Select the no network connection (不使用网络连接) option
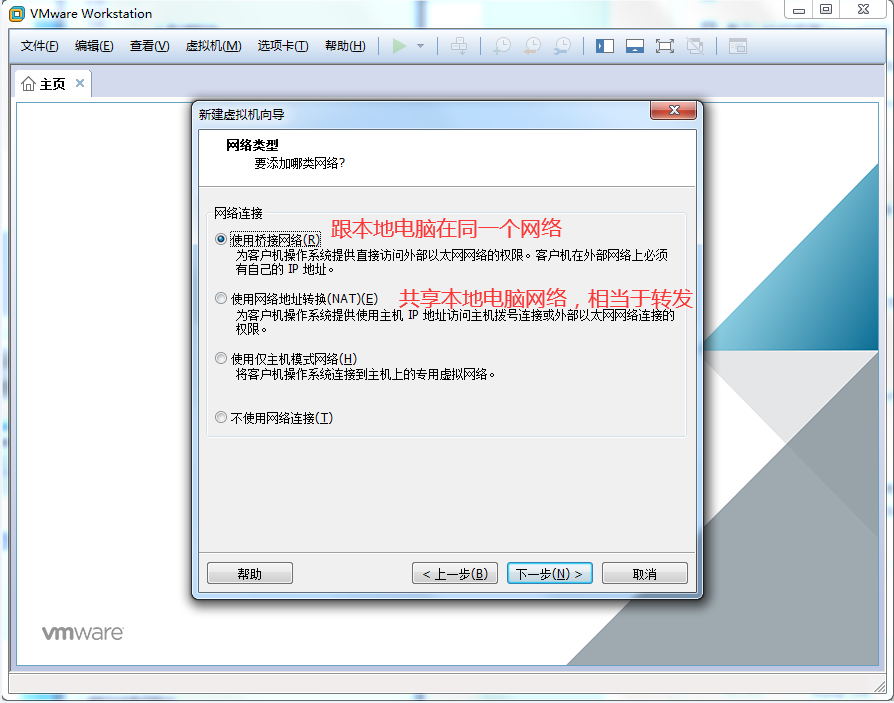This screenshot has width=894, height=703. pyautogui.click(x=221, y=418)
